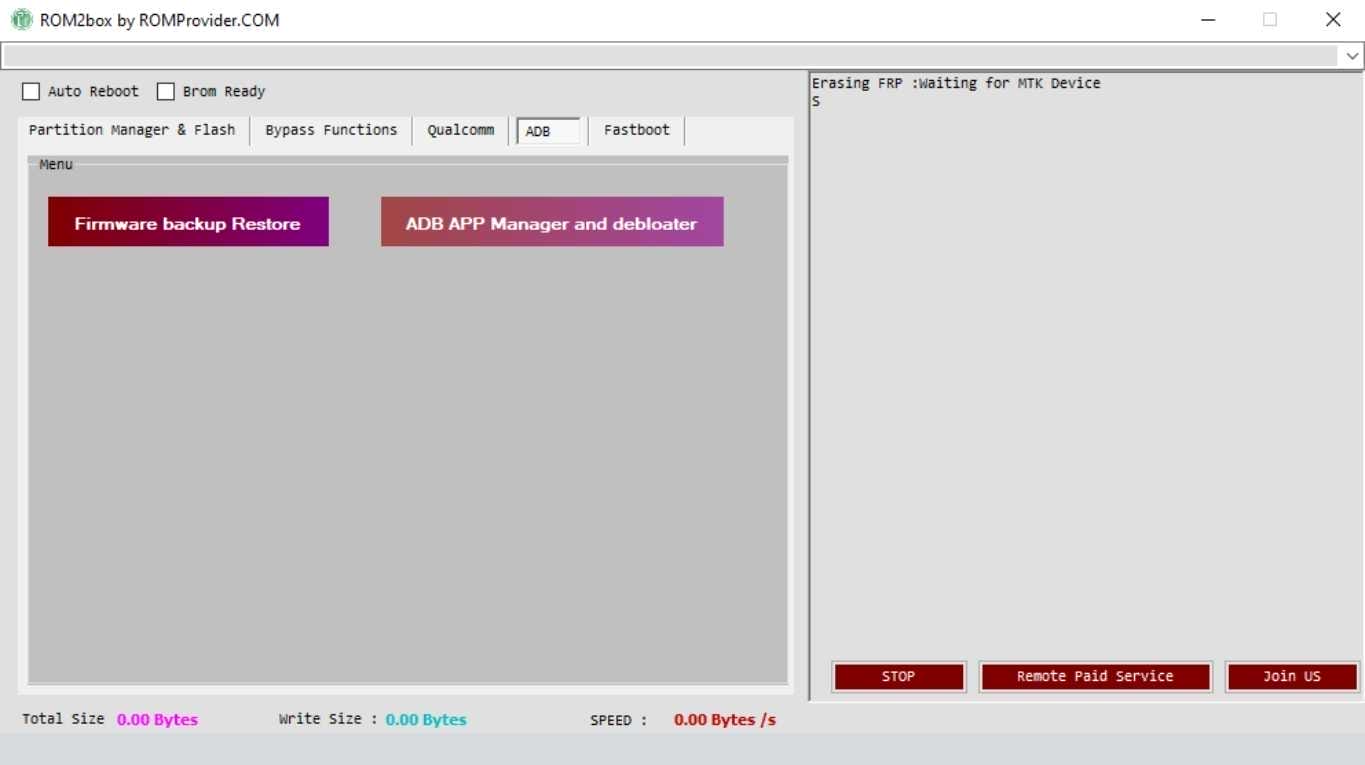
Task: Click the Total Size 0.00 Bytes value
Action: [157, 720]
